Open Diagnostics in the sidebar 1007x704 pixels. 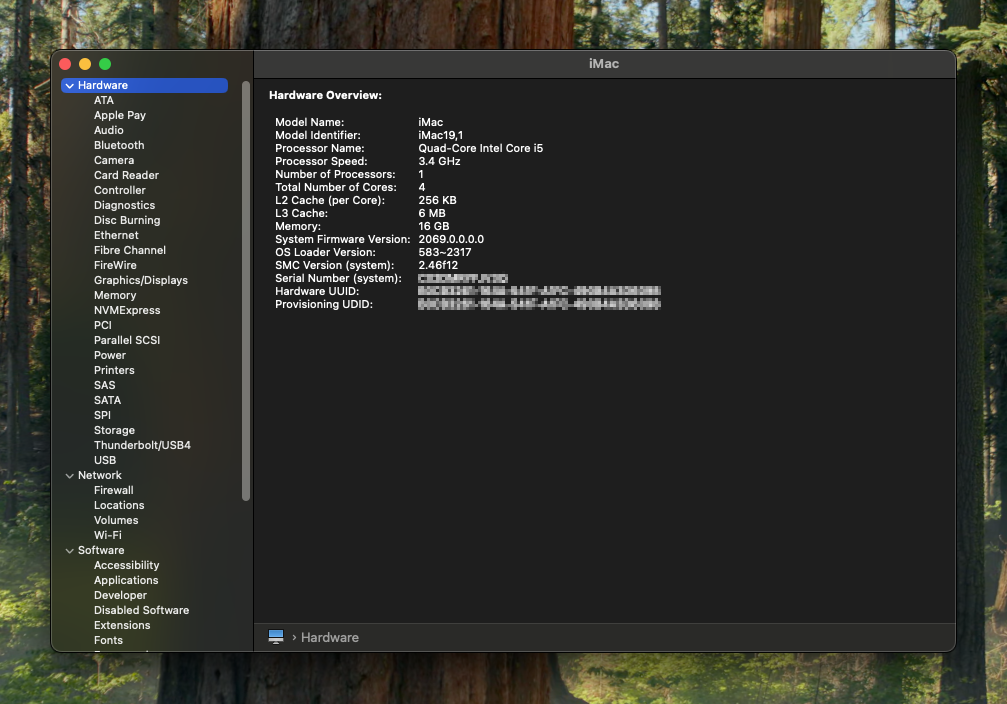(x=124, y=205)
